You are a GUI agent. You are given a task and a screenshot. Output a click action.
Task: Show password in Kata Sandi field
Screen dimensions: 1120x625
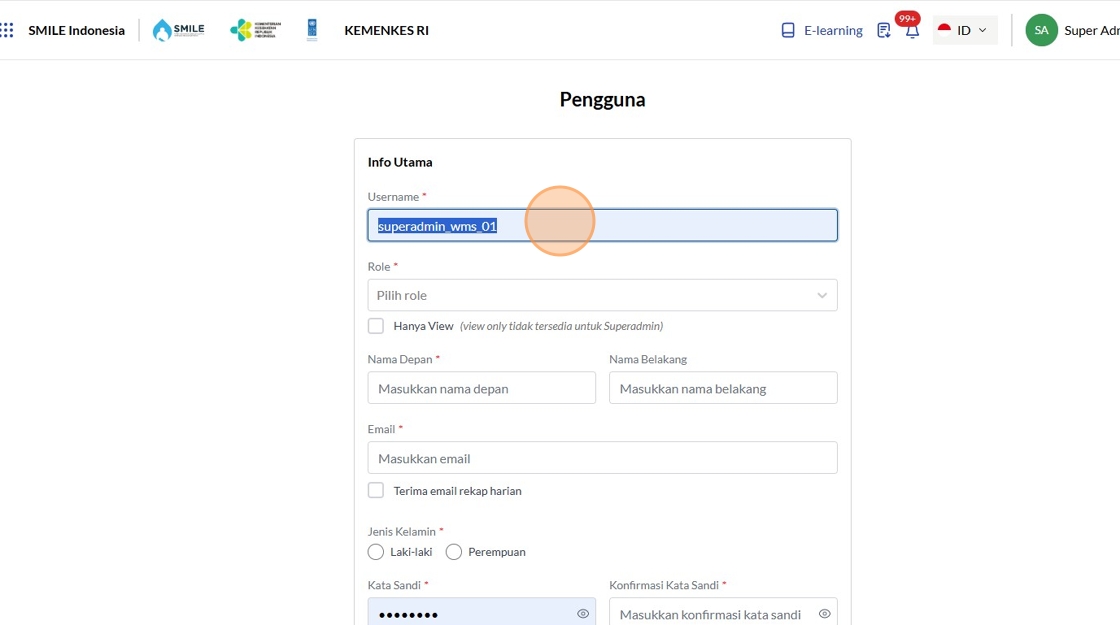(583, 614)
